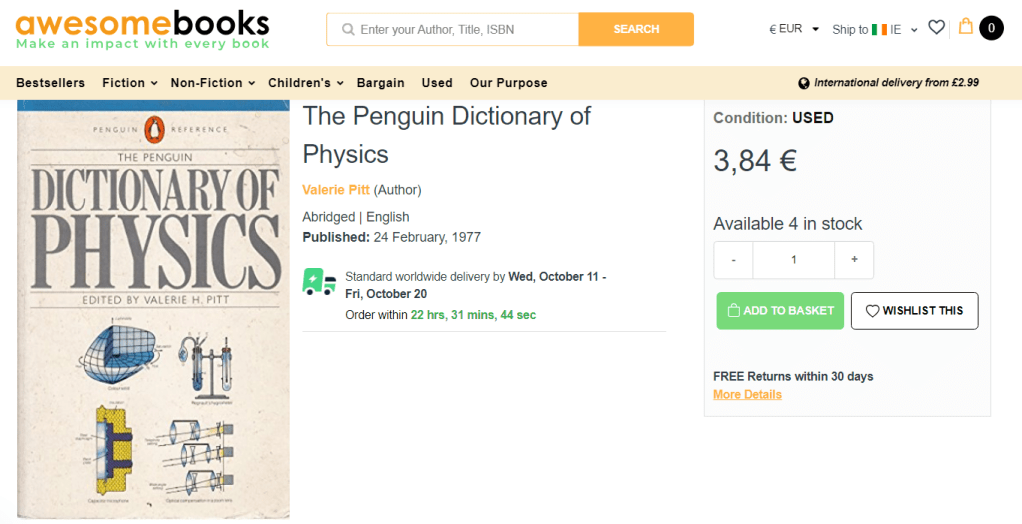The image size is (1022, 524).
Task: Click the basket item count badge
Action: click(991, 28)
